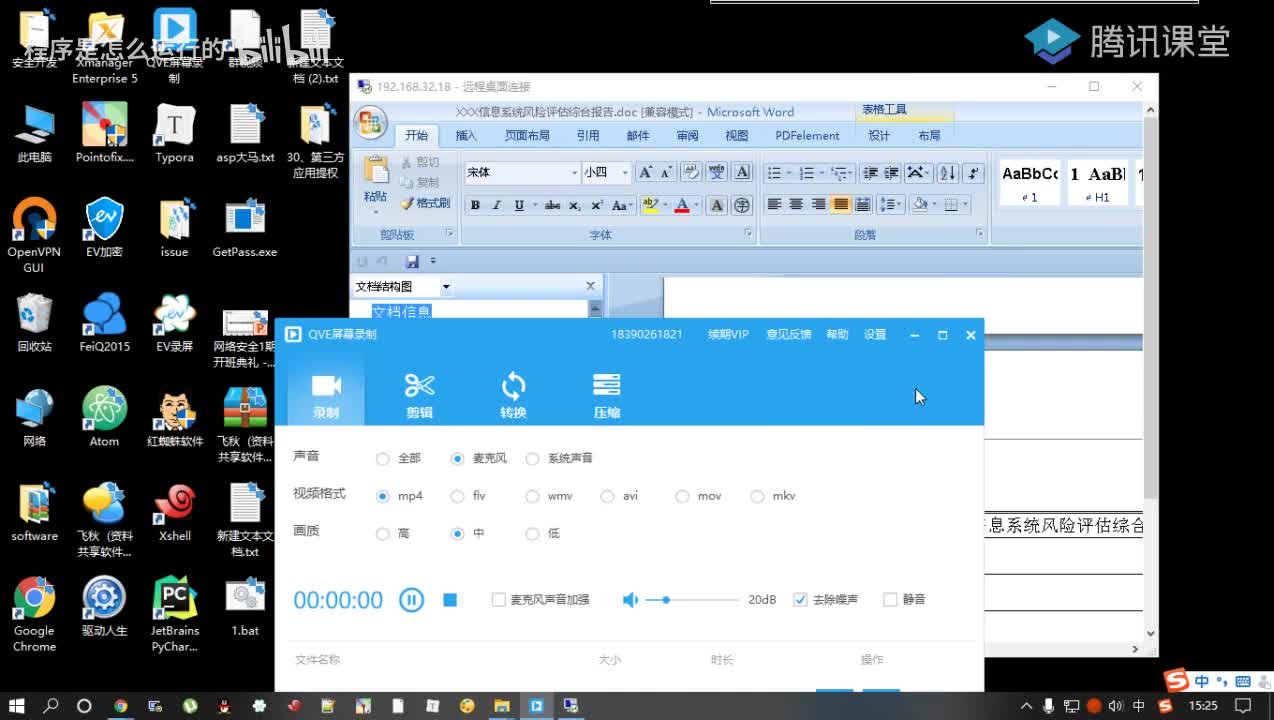Open 帮助 help in QVE
The height and width of the screenshot is (720, 1274).
(837, 335)
